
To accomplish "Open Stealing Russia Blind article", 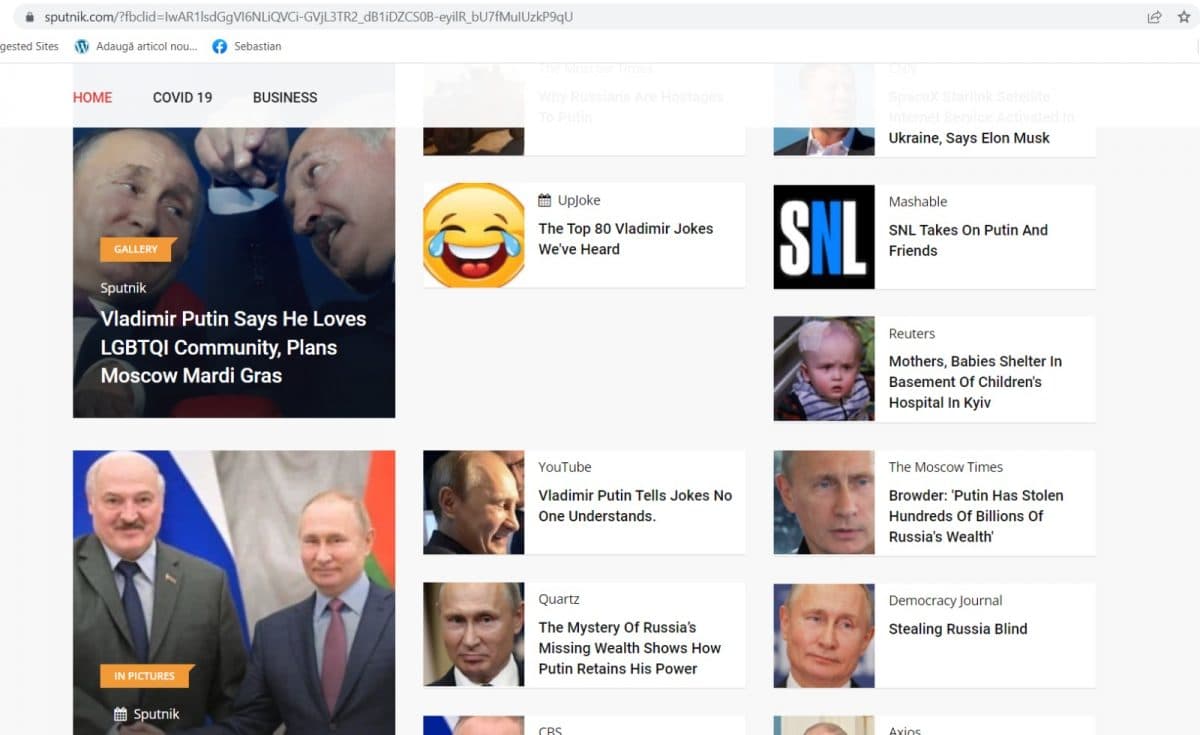I will click(x=958, y=629).
